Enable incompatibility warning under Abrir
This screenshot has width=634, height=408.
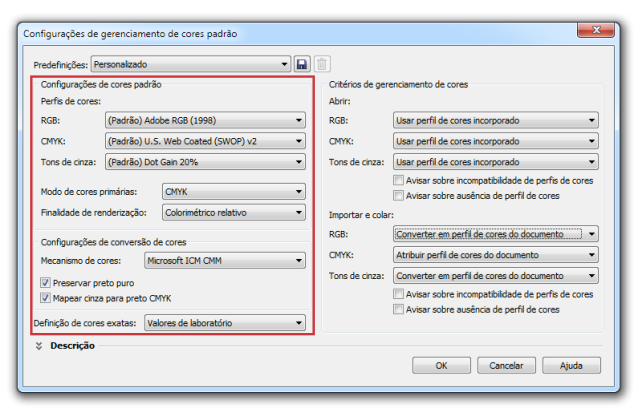(x=398, y=180)
